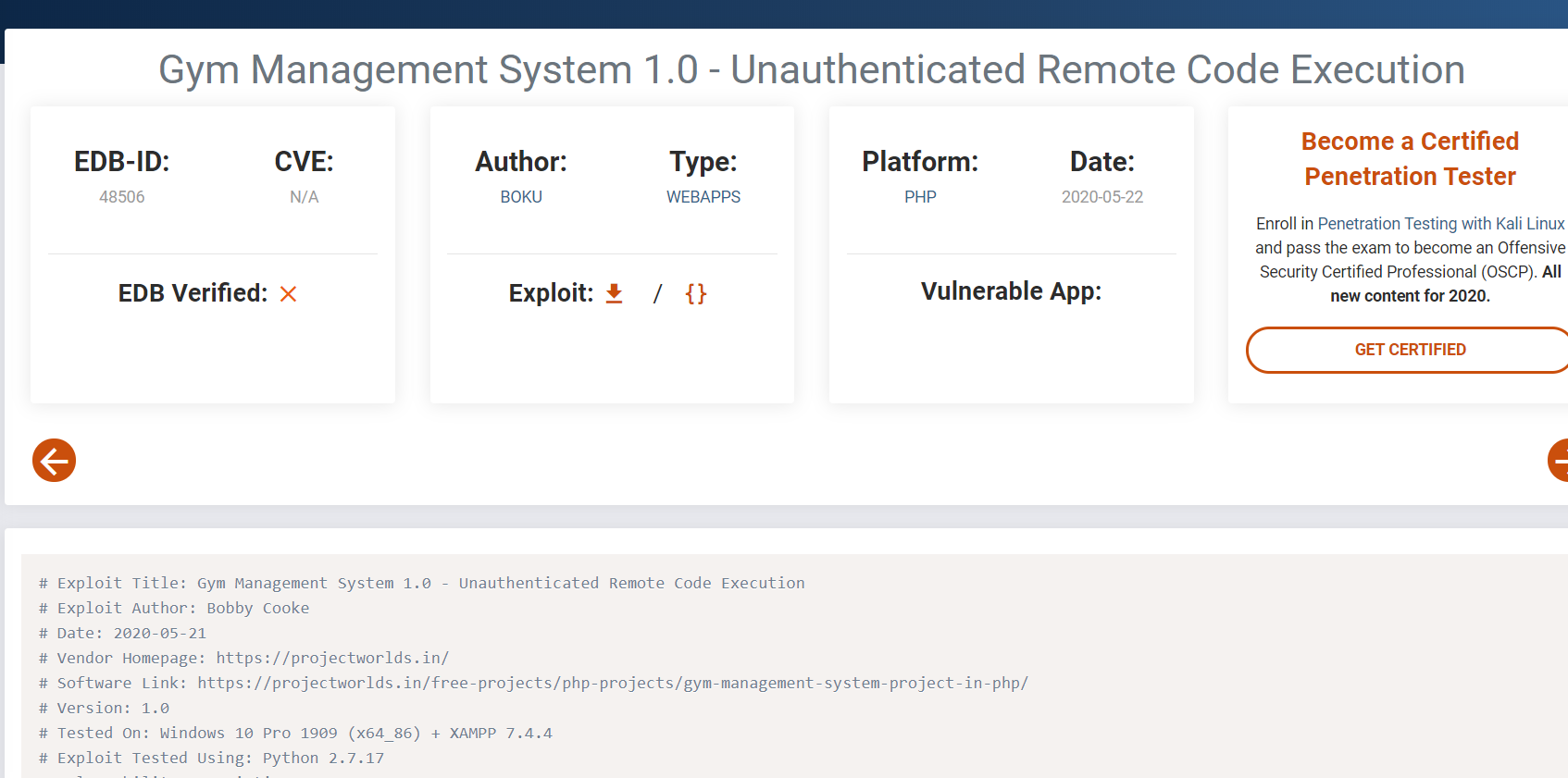The width and height of the screenshot is (1568, 778).
Task: Click the Type heading
Action: point(703,163)
